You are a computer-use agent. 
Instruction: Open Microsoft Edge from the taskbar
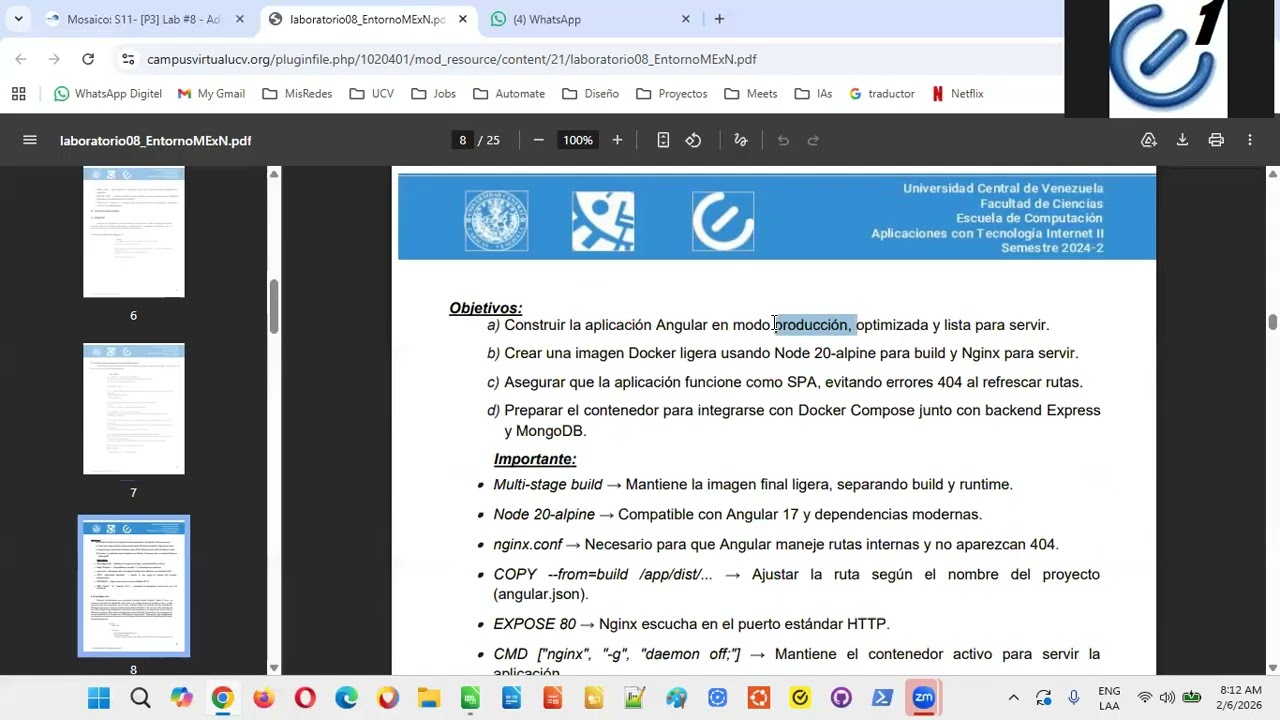pos(346,698)
